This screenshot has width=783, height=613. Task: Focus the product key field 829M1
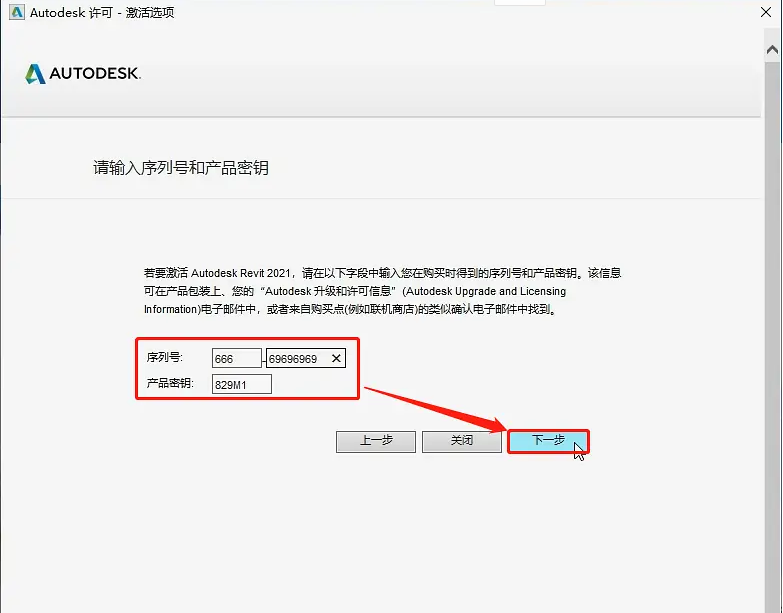(242, 384)
